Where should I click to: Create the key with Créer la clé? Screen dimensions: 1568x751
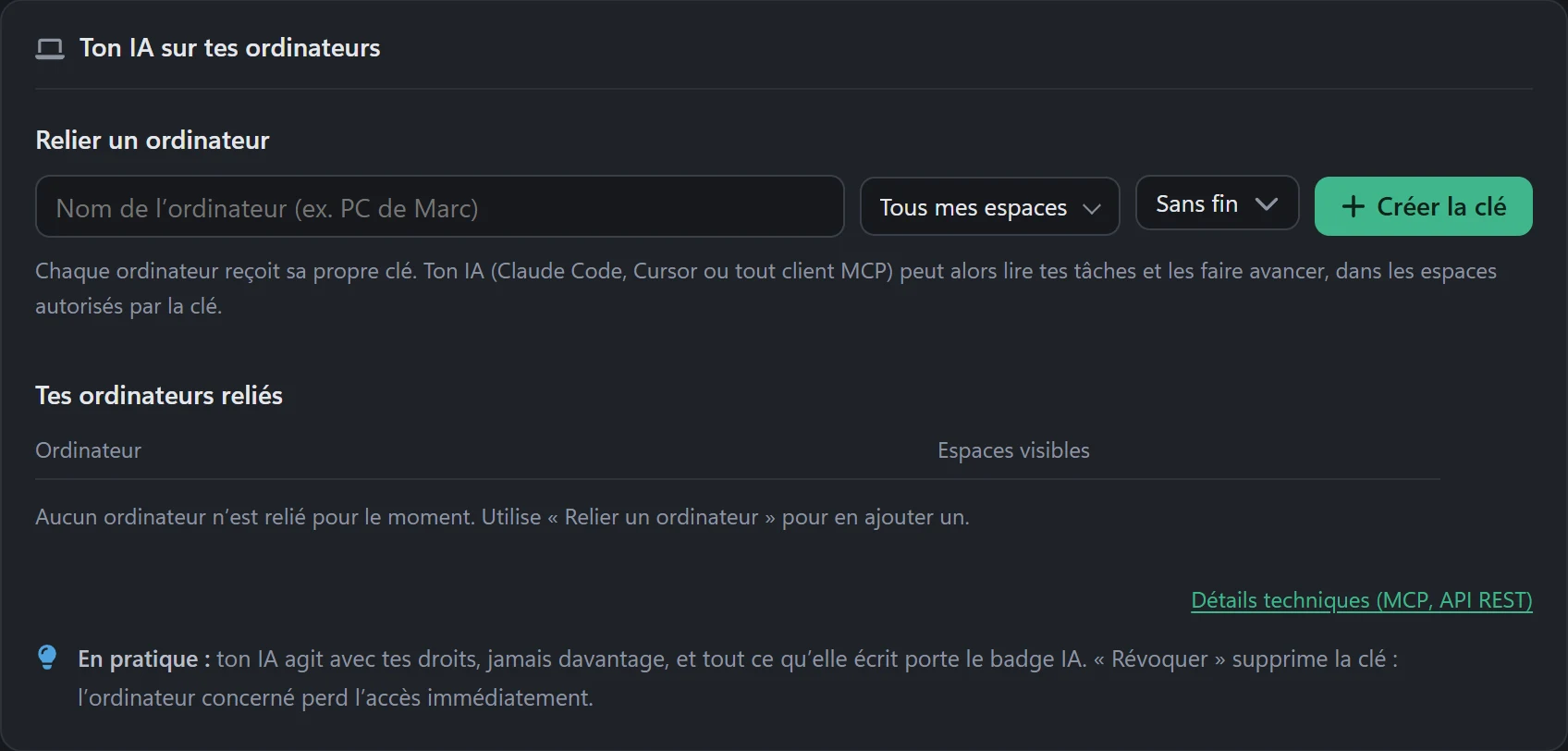[1423, 206]
